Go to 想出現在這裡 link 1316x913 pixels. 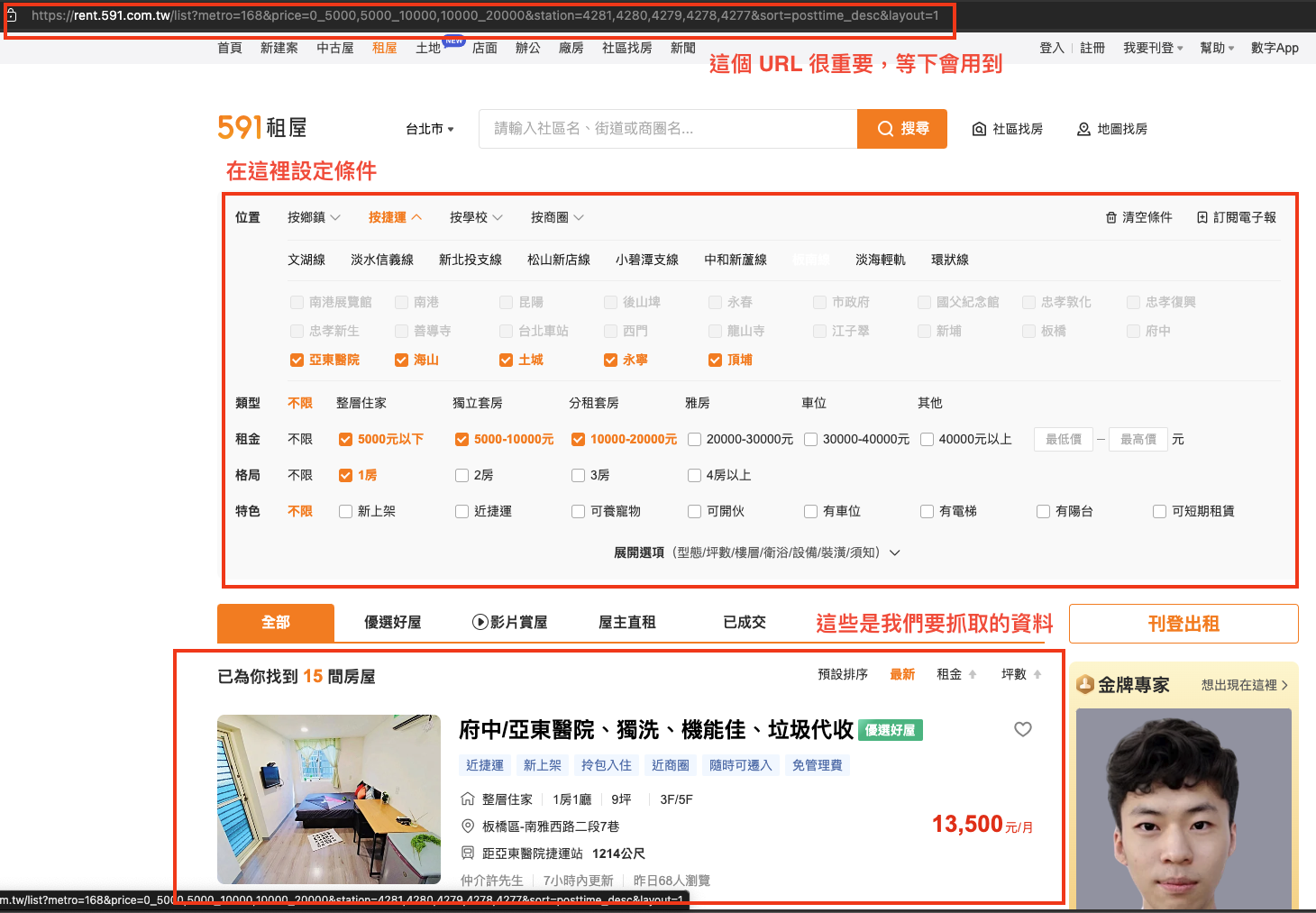(1244, 685)
